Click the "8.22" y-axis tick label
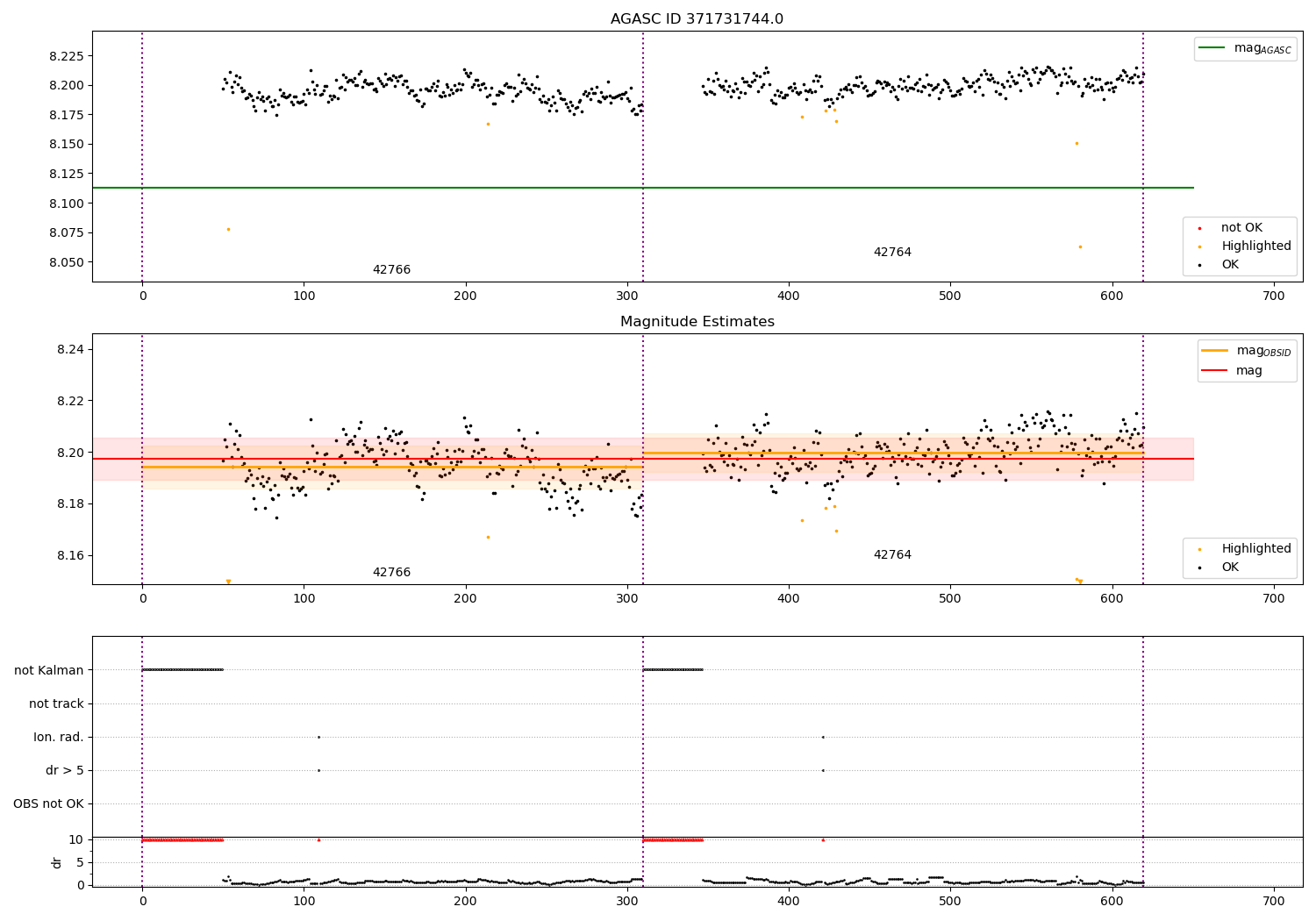Viewport: 1316px width, 921px height. pos(69,401)
